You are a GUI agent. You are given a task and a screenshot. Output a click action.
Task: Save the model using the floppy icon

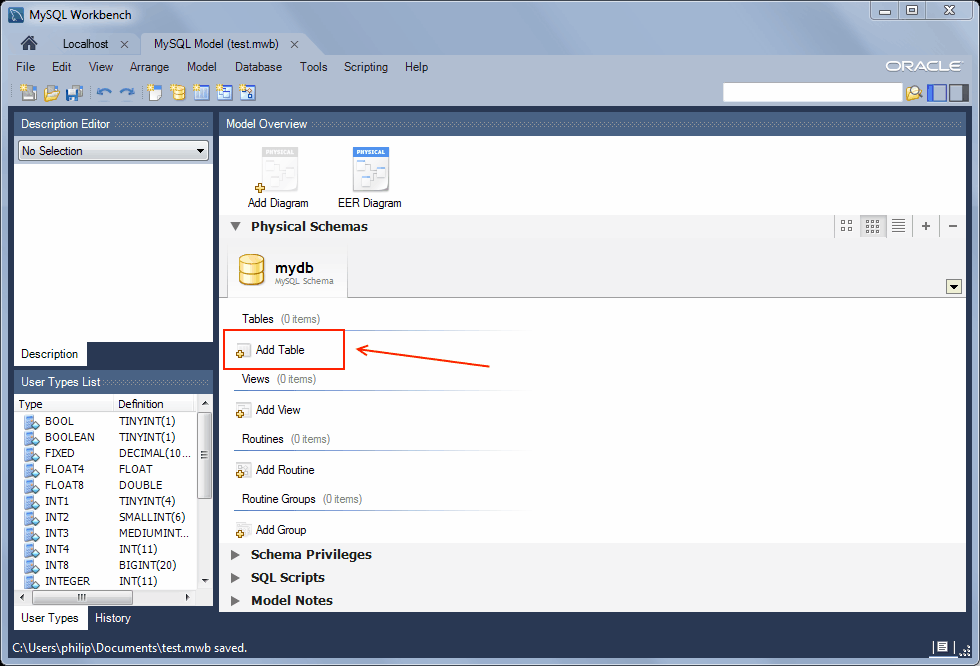coord(74,92)
